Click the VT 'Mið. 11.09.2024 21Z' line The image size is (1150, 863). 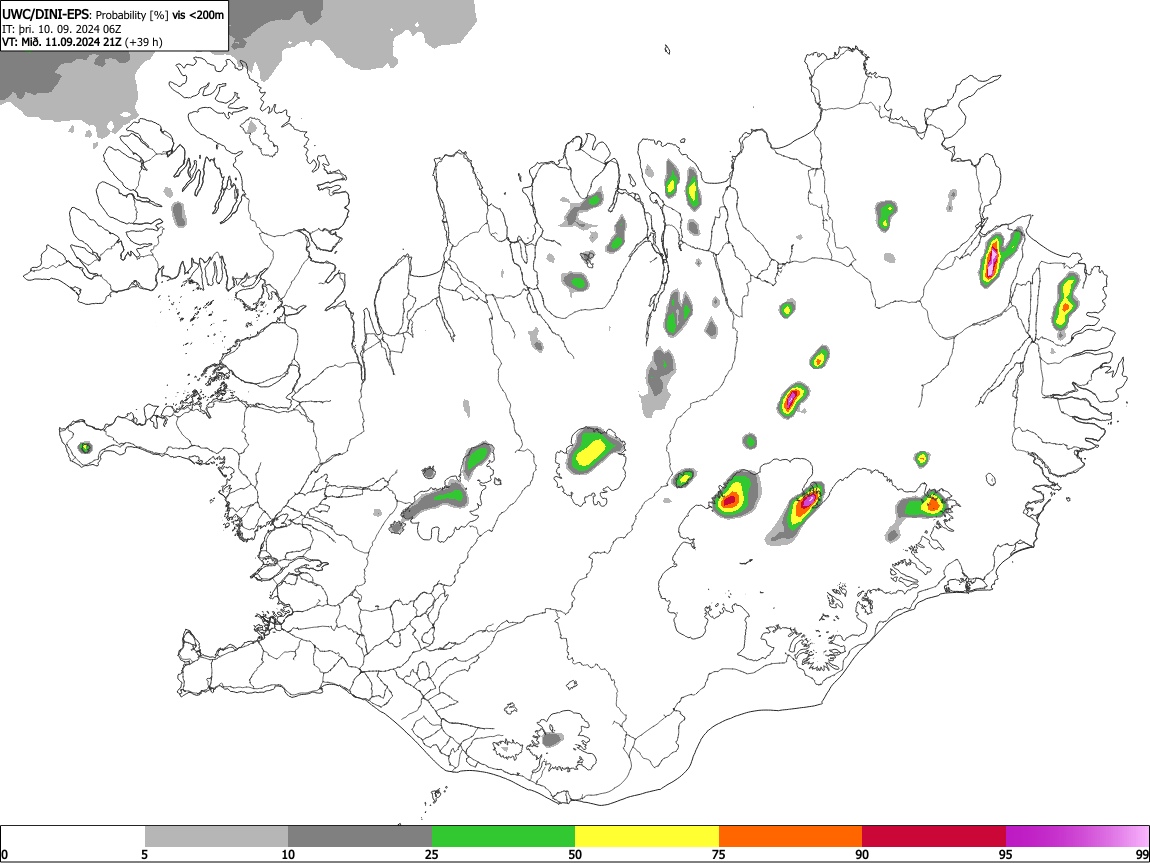(62, 42)
